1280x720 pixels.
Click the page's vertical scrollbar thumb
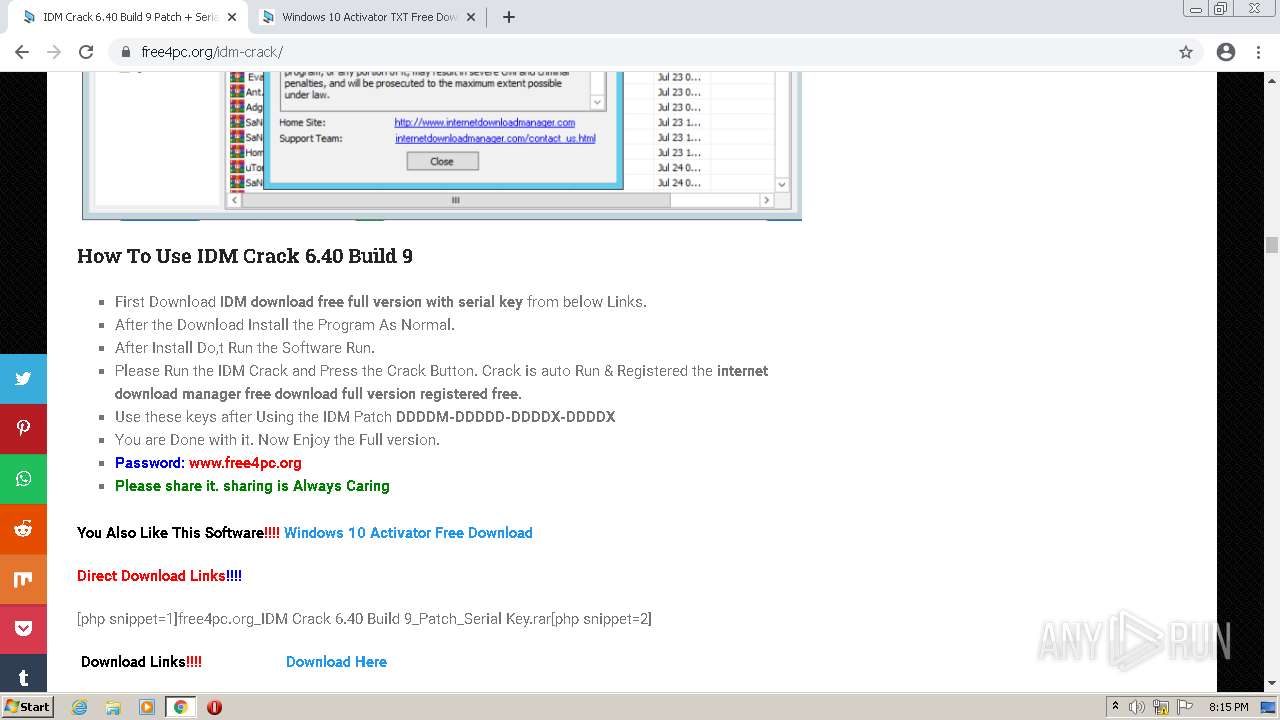pyautogui.click(x=1272, y=245)
